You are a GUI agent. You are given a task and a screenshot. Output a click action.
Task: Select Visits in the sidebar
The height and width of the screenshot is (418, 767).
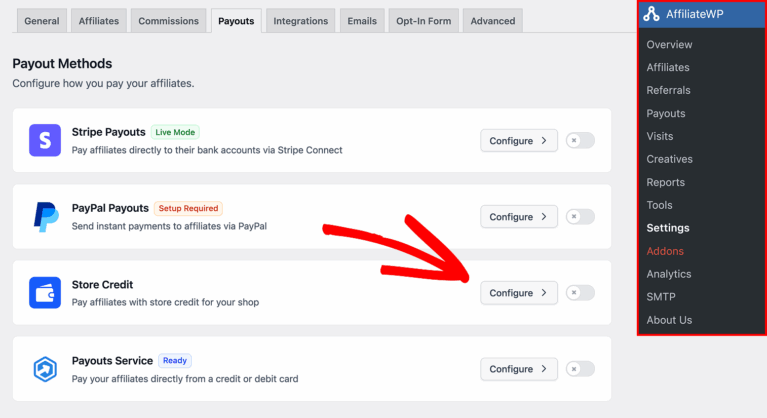[x=659, y=136]
